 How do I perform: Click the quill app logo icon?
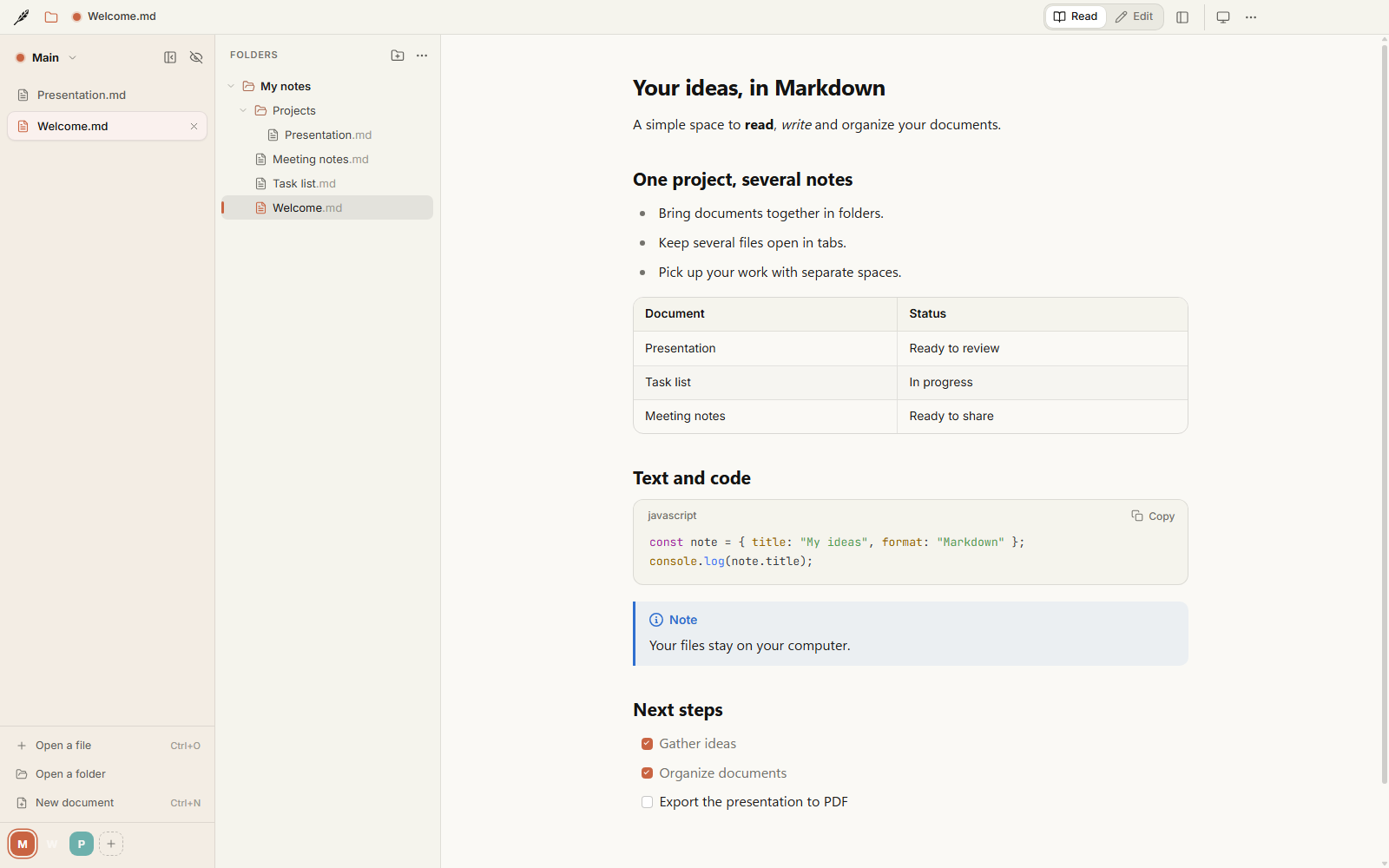[x=22, y=16]
